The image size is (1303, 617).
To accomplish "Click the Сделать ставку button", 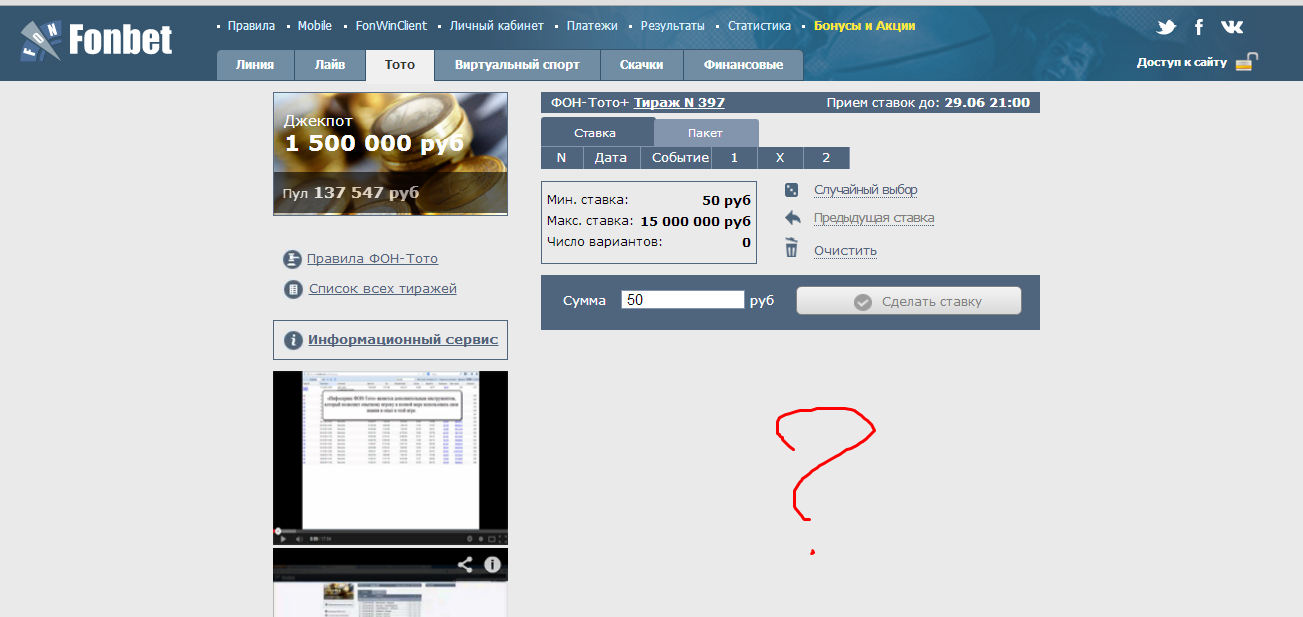I will coord(909,301).
